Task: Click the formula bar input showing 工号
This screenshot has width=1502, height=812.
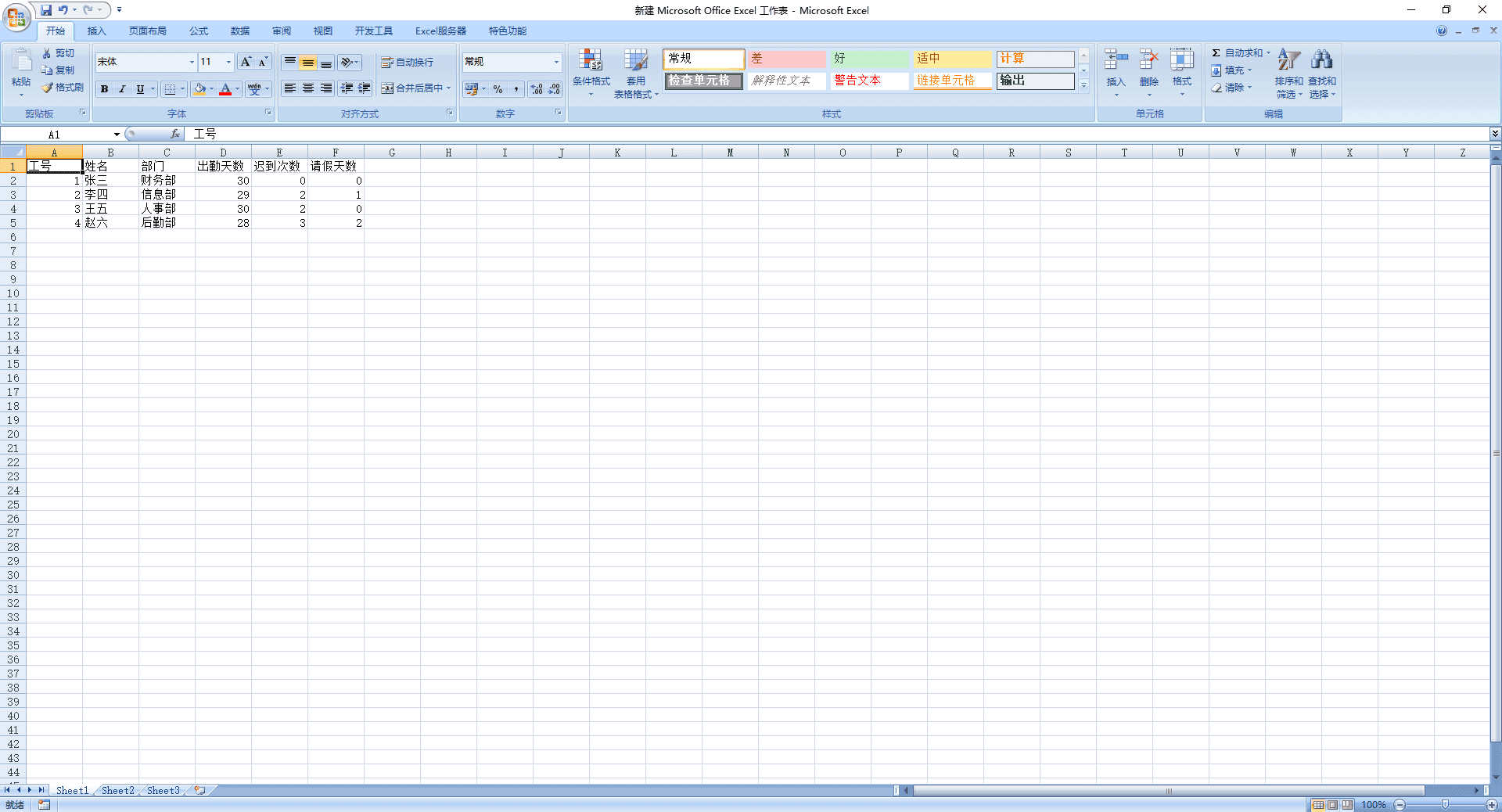Action: coord(837,135)
